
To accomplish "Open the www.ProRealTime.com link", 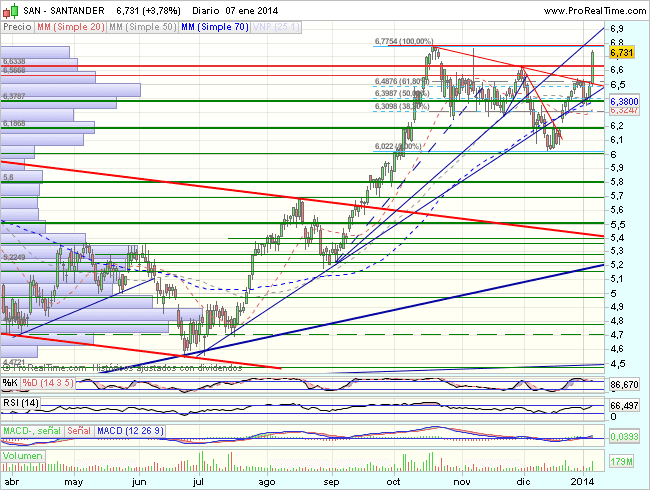I will coord(594,11).
